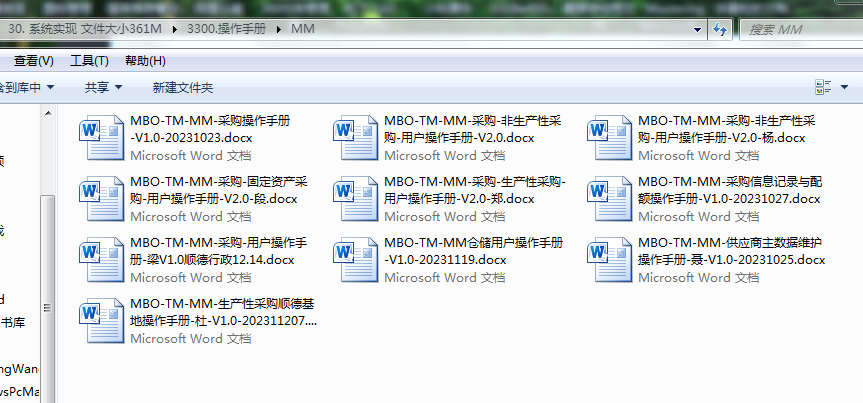Image resolution: width=863 pixels, height=403 pixels.
Task: Select the MM仓储用户操作手册 Word document icon
Action: tap(356, 255)
